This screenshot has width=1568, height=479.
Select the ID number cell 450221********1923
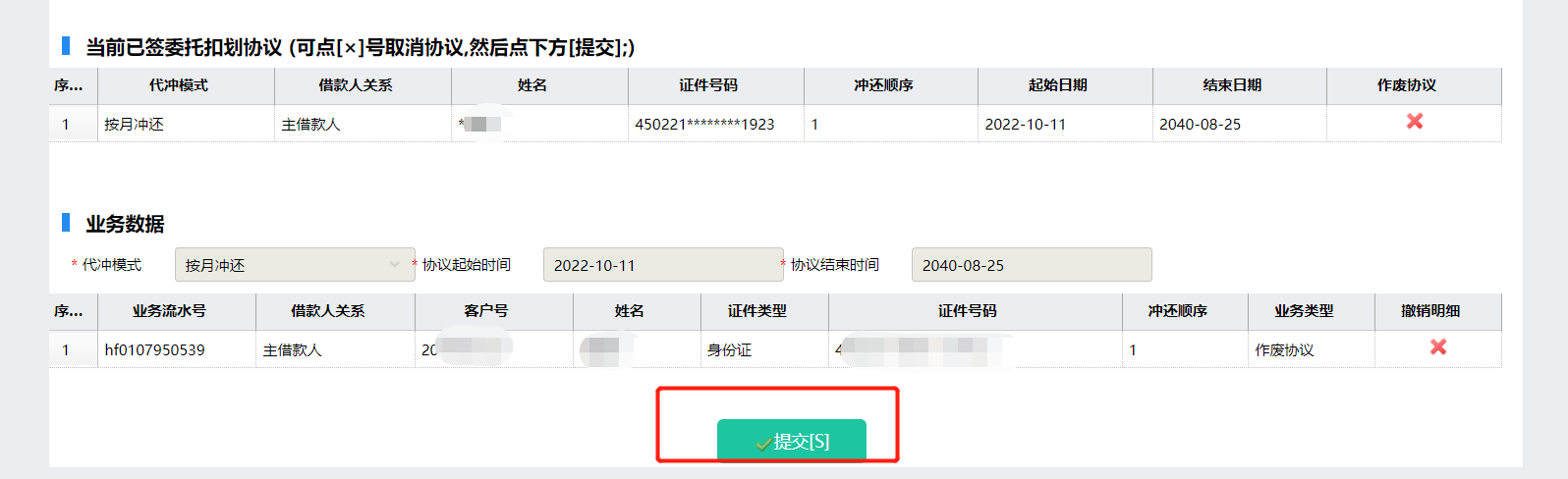click(x=704, y=125)
